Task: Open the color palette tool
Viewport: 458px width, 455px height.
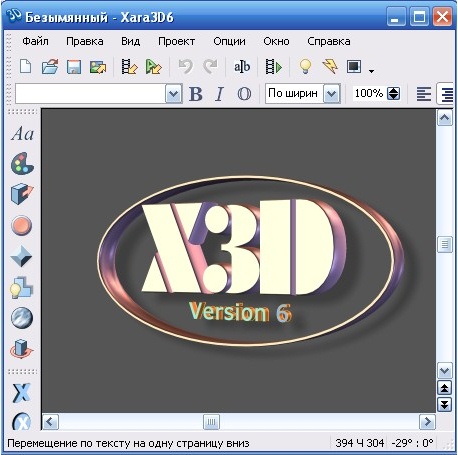Action: pyautogui.click(x=22, y=164)
